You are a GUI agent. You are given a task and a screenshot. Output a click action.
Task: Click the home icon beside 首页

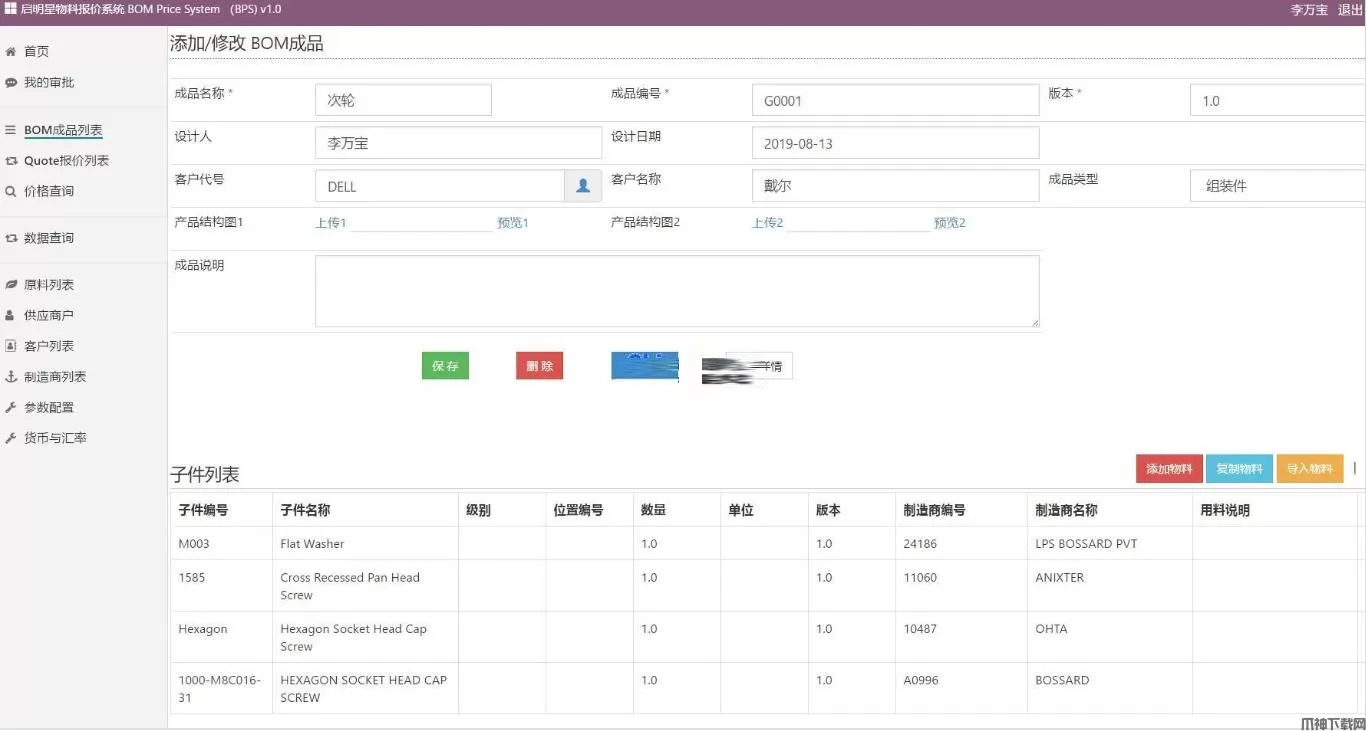coord(11,52)
